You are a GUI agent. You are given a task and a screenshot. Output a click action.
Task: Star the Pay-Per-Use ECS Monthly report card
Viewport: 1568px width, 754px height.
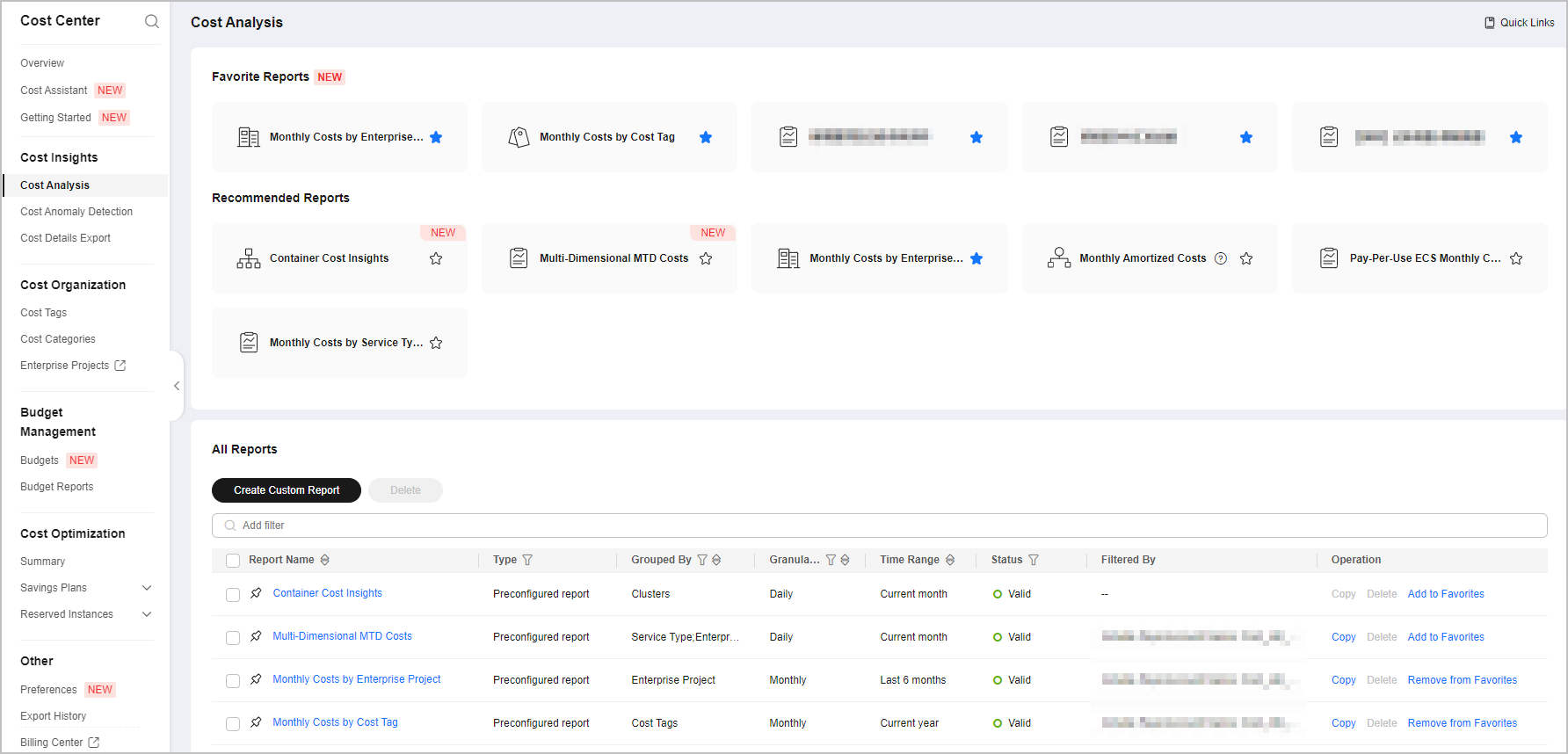coord(1516,258)
